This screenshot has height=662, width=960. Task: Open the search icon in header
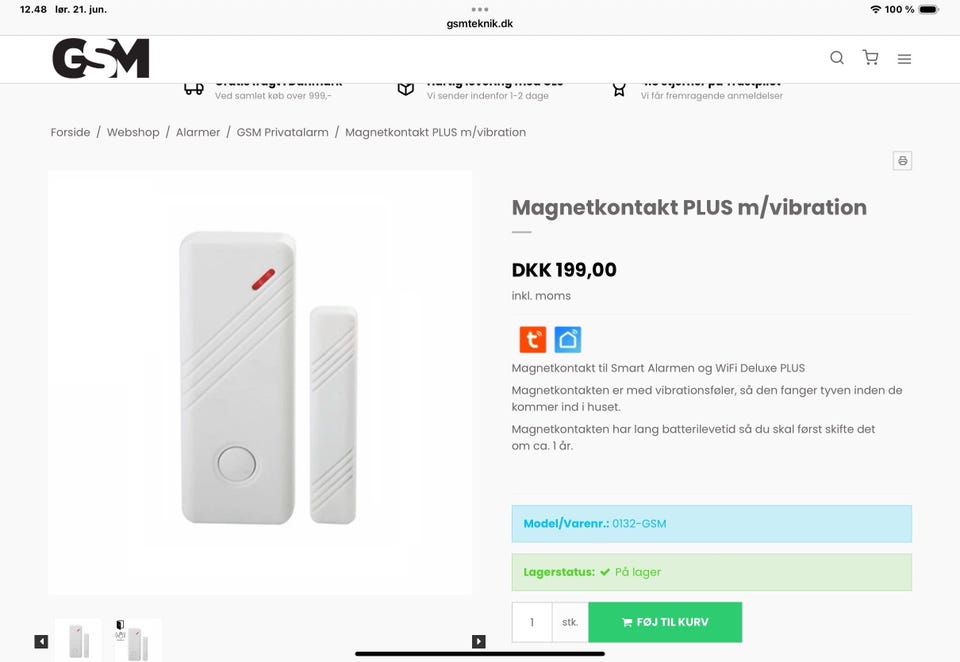pyautogui.click(x=837, y=58)
